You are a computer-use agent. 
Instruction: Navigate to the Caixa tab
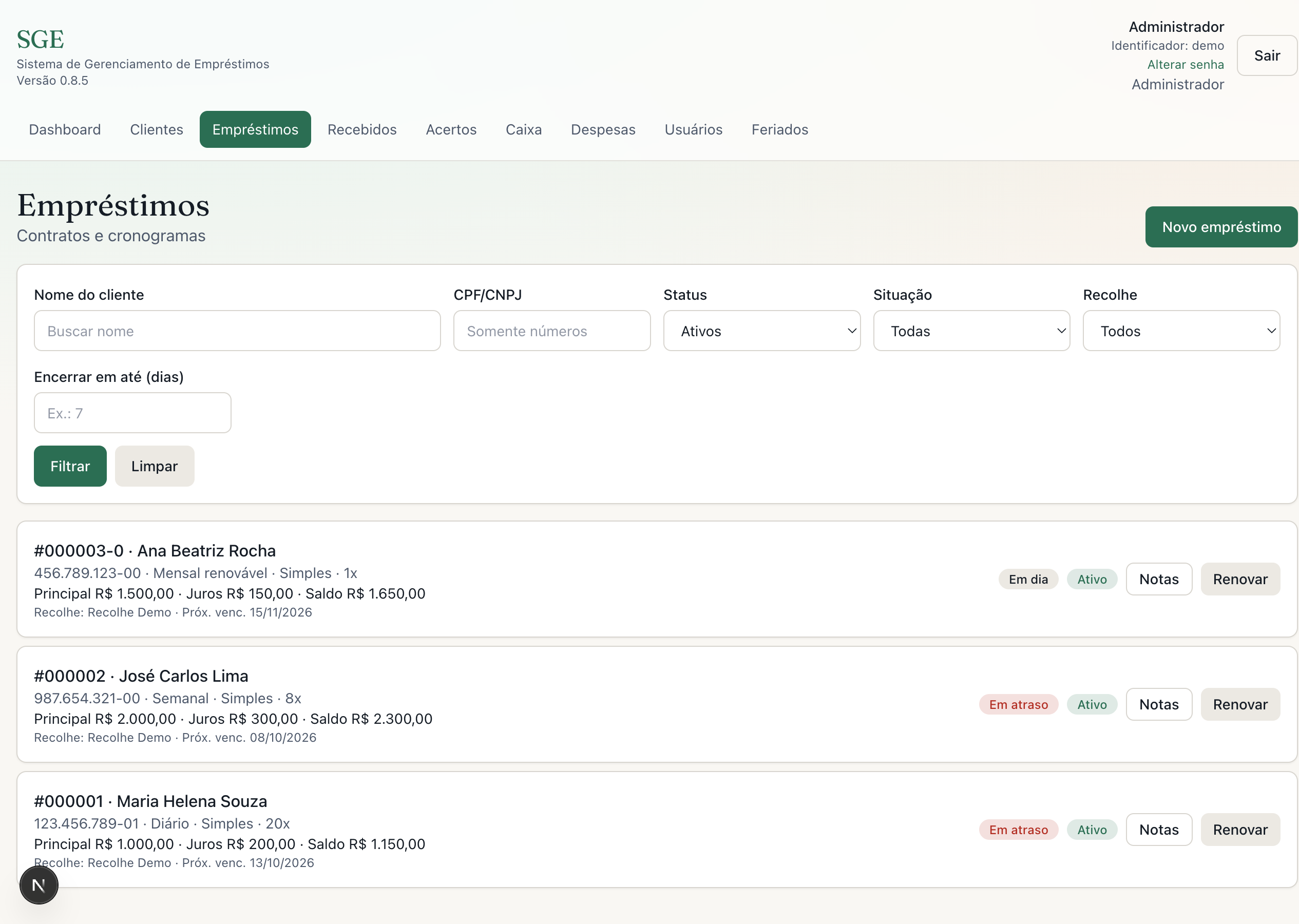[524, 130]
